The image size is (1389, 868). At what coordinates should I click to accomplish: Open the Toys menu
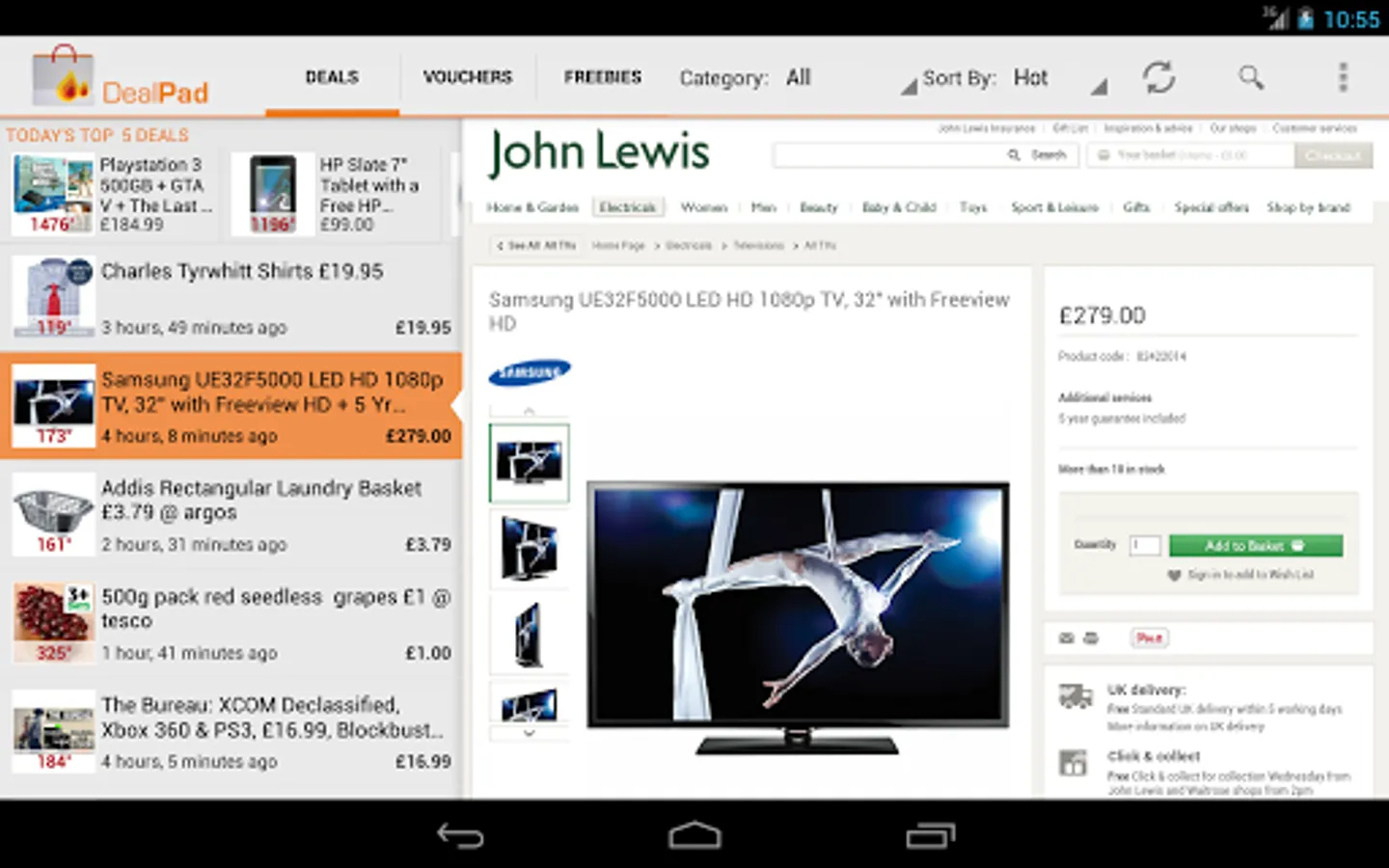973,207
